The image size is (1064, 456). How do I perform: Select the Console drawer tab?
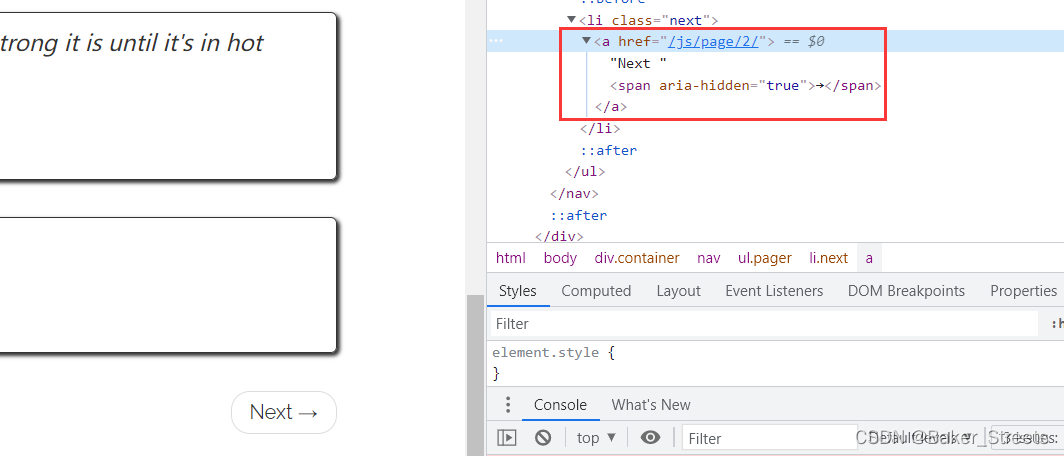click(x=560, y=405)
